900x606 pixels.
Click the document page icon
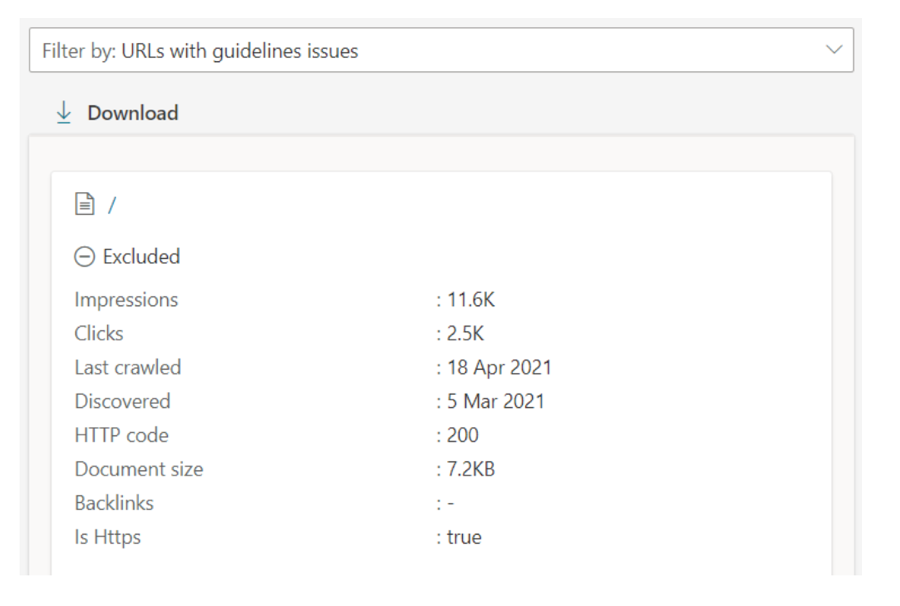tap(85, 205)
